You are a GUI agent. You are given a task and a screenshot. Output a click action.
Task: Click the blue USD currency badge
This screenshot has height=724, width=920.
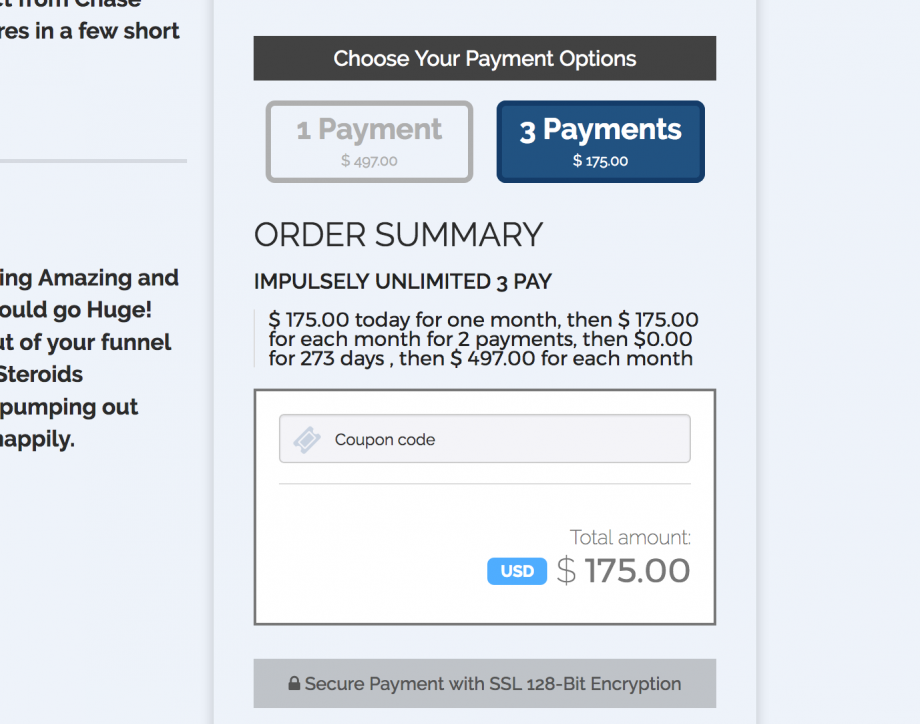pos(517,571)
